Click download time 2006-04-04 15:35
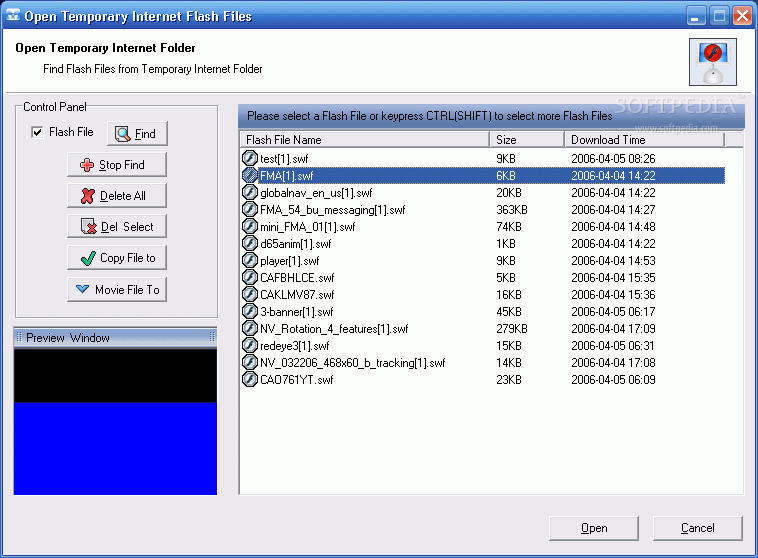This screenshot has height=558, width=758. tap(613, 278)
